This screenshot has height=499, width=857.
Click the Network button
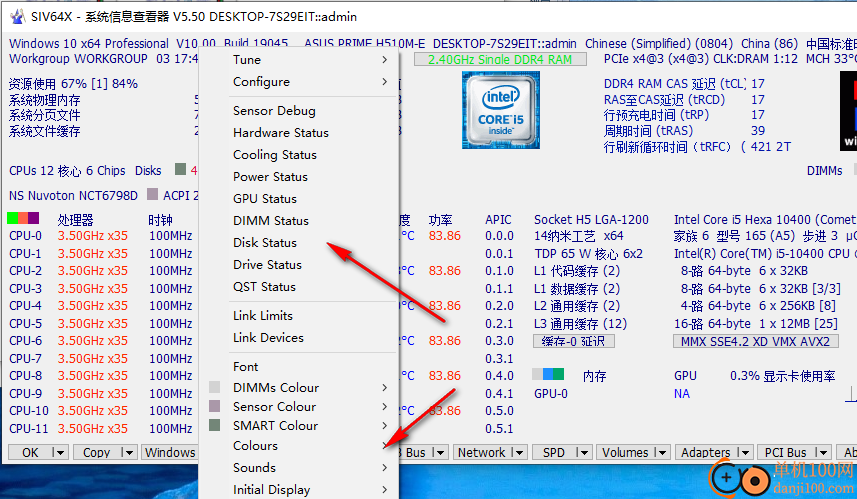[482, 453]
